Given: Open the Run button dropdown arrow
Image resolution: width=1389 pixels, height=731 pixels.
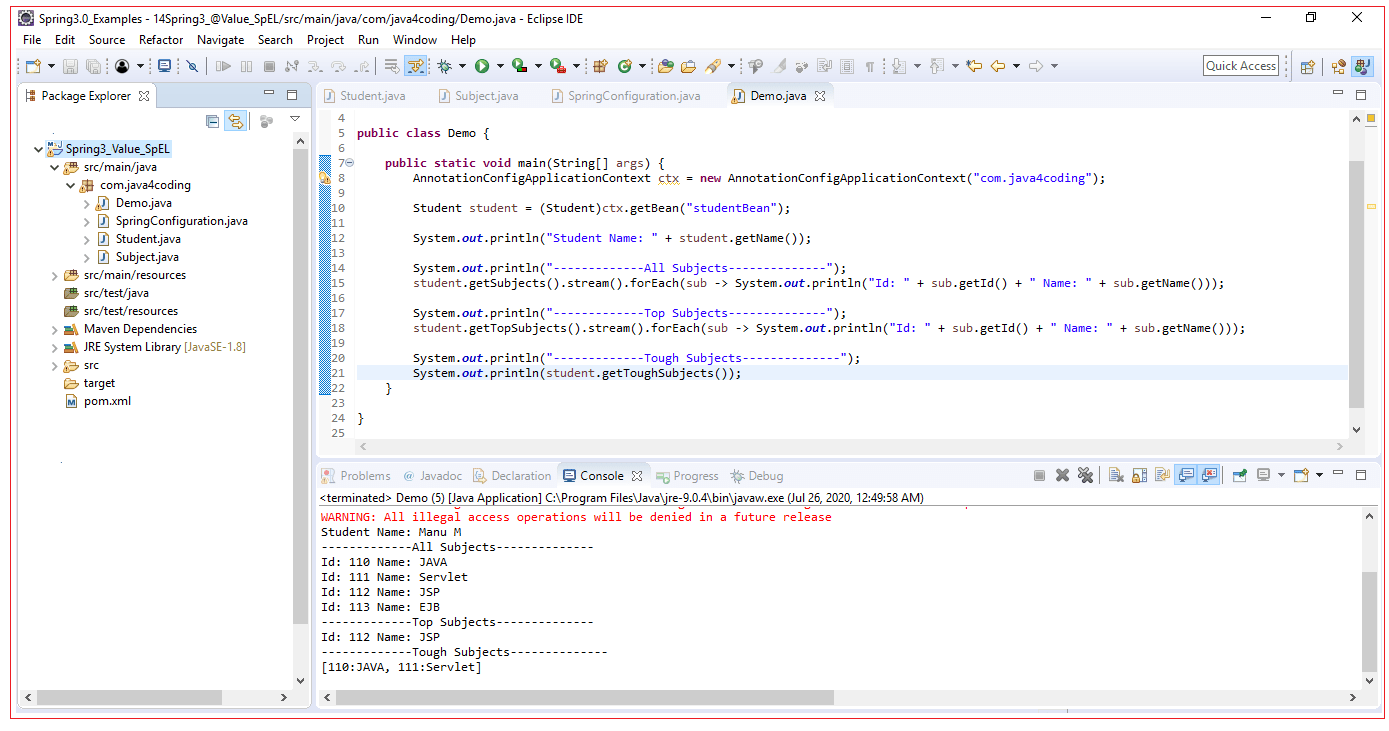Looking at the screenshot, I should click(500, 66).
